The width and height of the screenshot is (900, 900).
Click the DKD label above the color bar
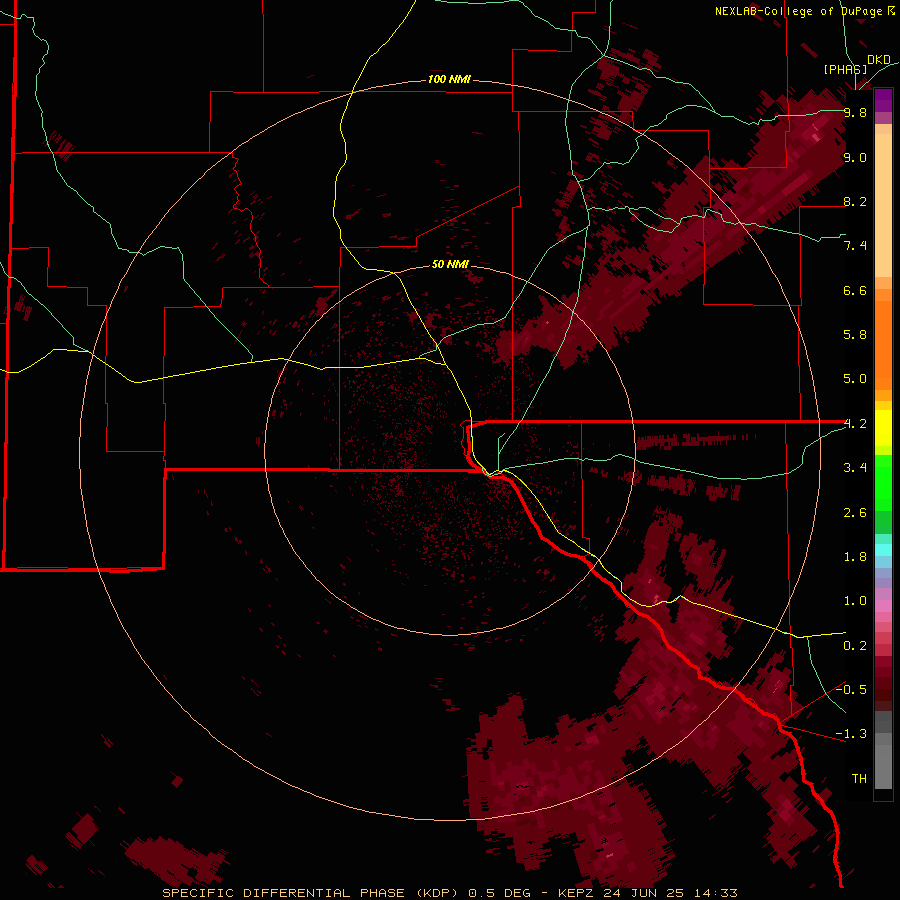[x=879, y=60]
